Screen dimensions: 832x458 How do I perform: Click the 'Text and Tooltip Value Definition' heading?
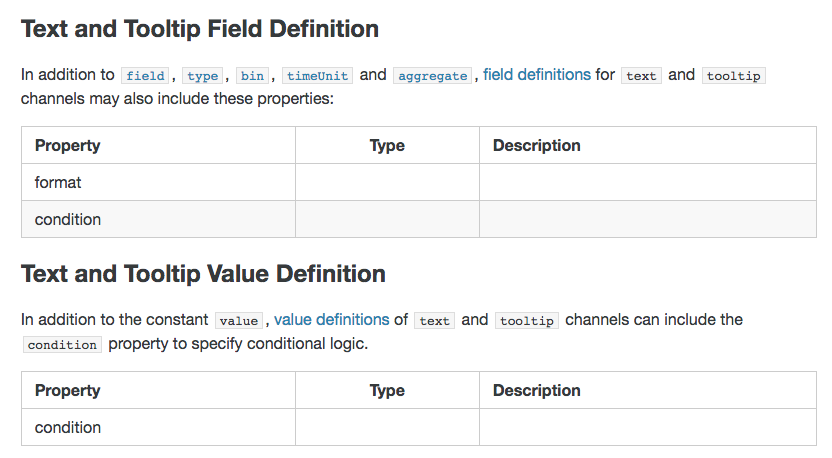tap(203, 273)
